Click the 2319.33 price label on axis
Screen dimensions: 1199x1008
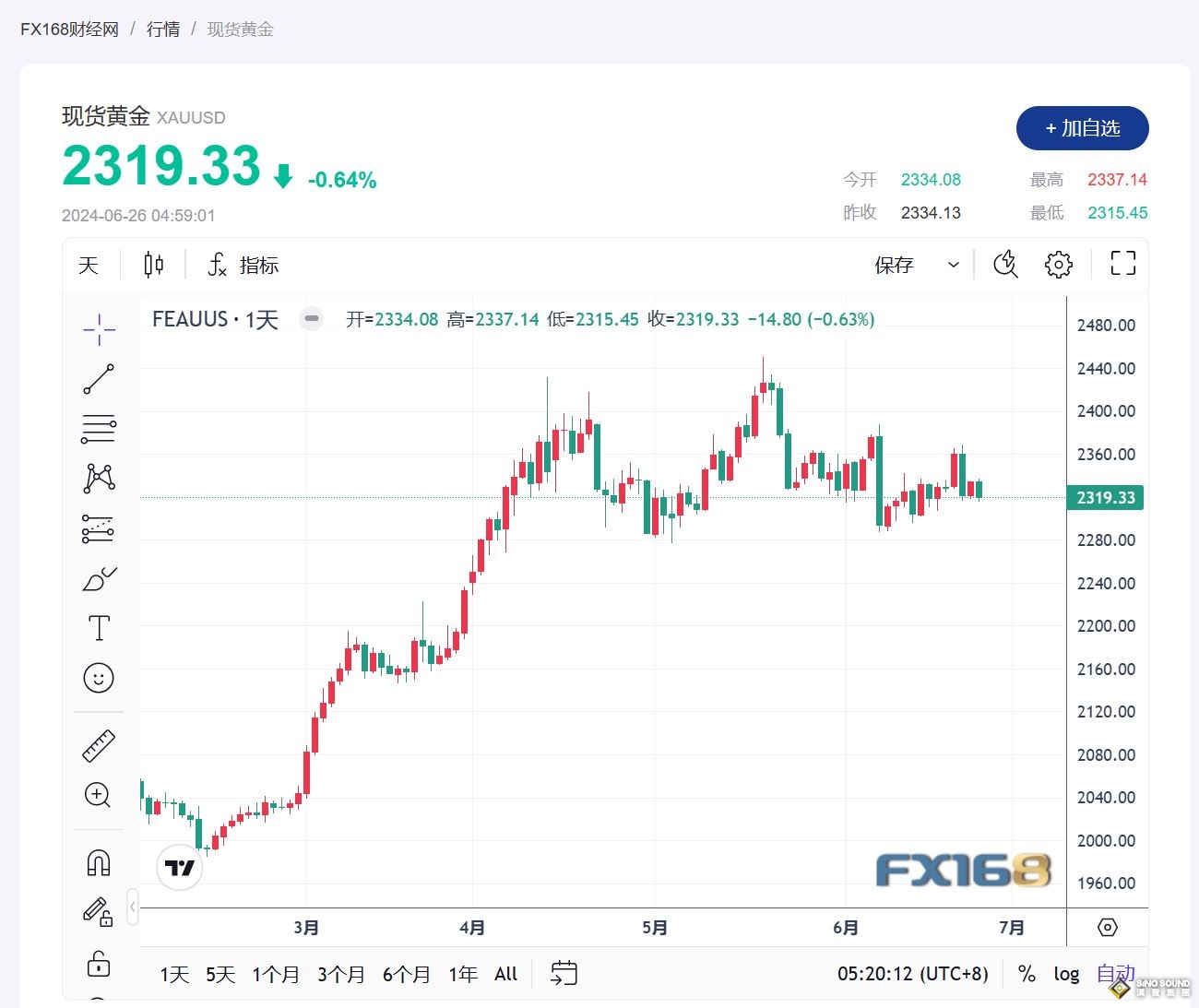pos(1105,498)
